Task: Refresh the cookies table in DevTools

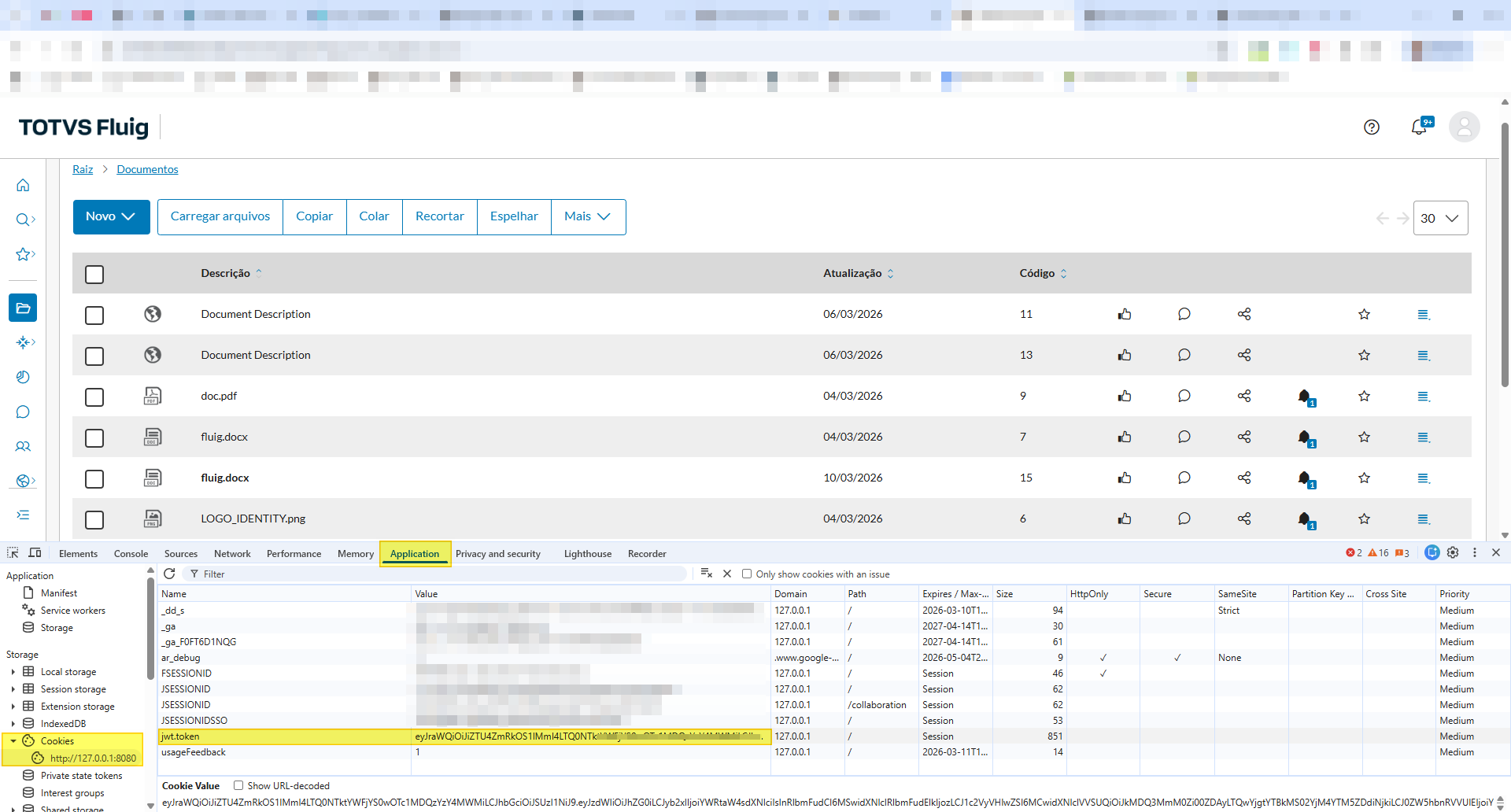Action: point(169,574)
